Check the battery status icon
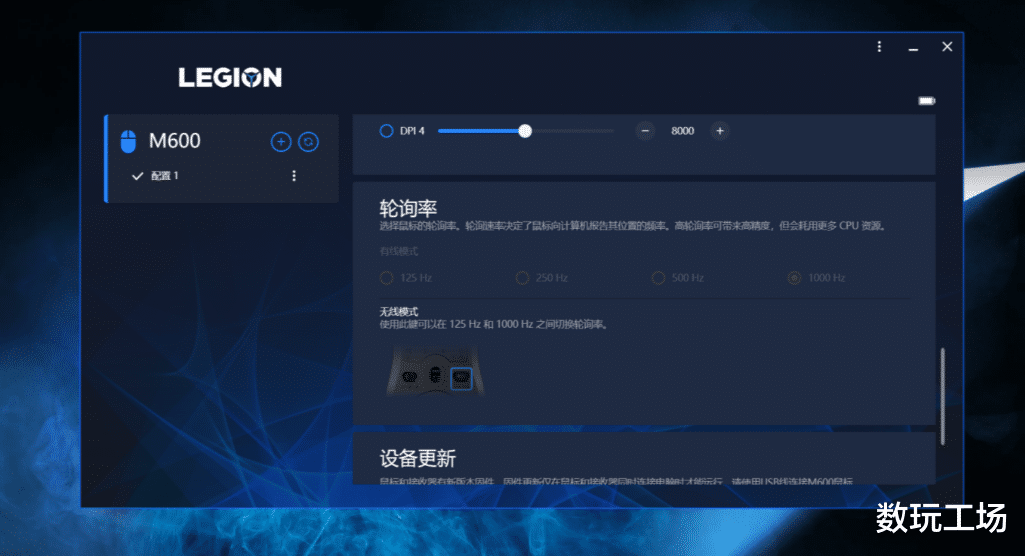Image resolution: width=1025 pixels, height=556 pixels. coord(926,101)
